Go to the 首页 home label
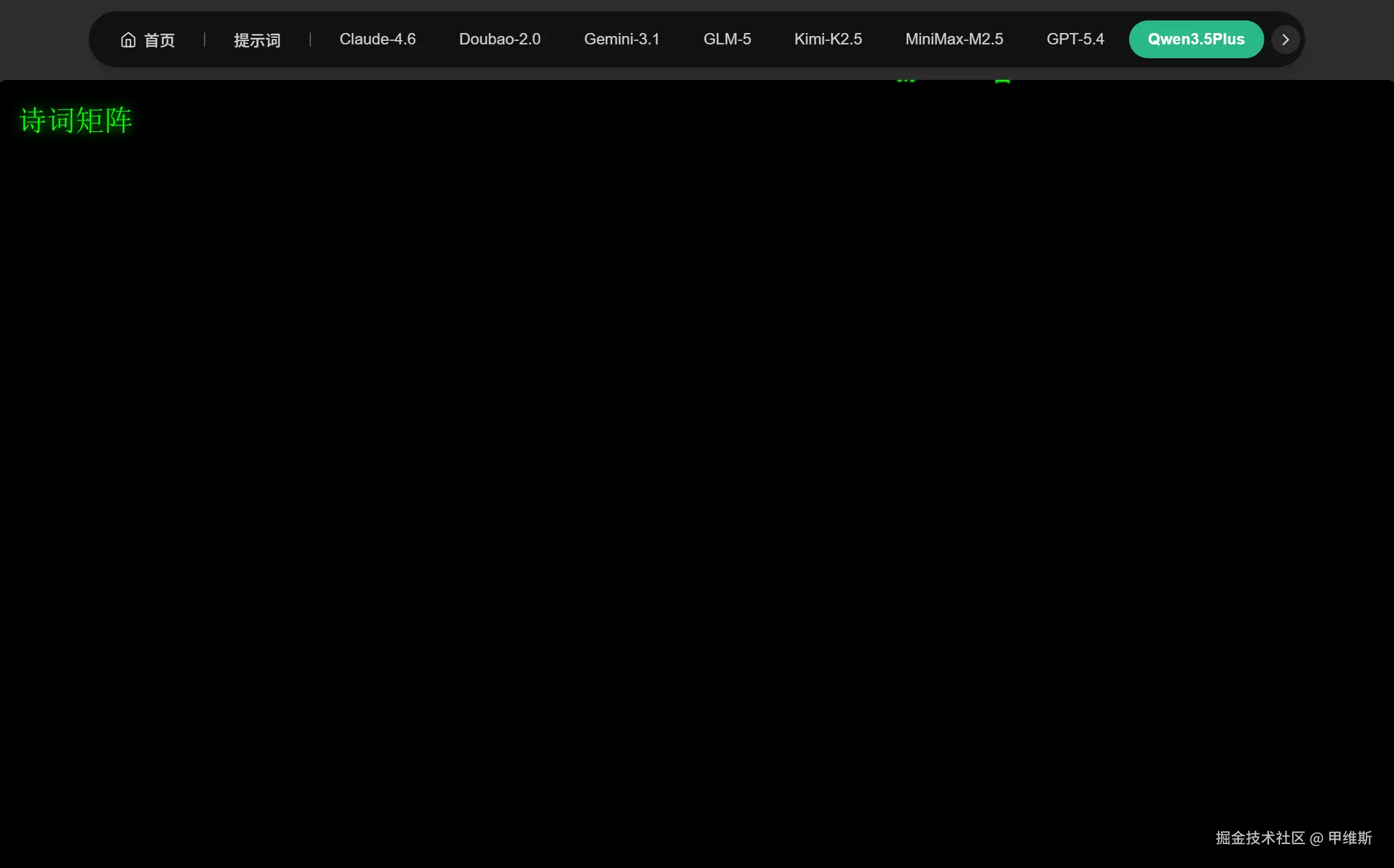The width and height of the screenshot is (1394, 868). [x=159, y=40]
